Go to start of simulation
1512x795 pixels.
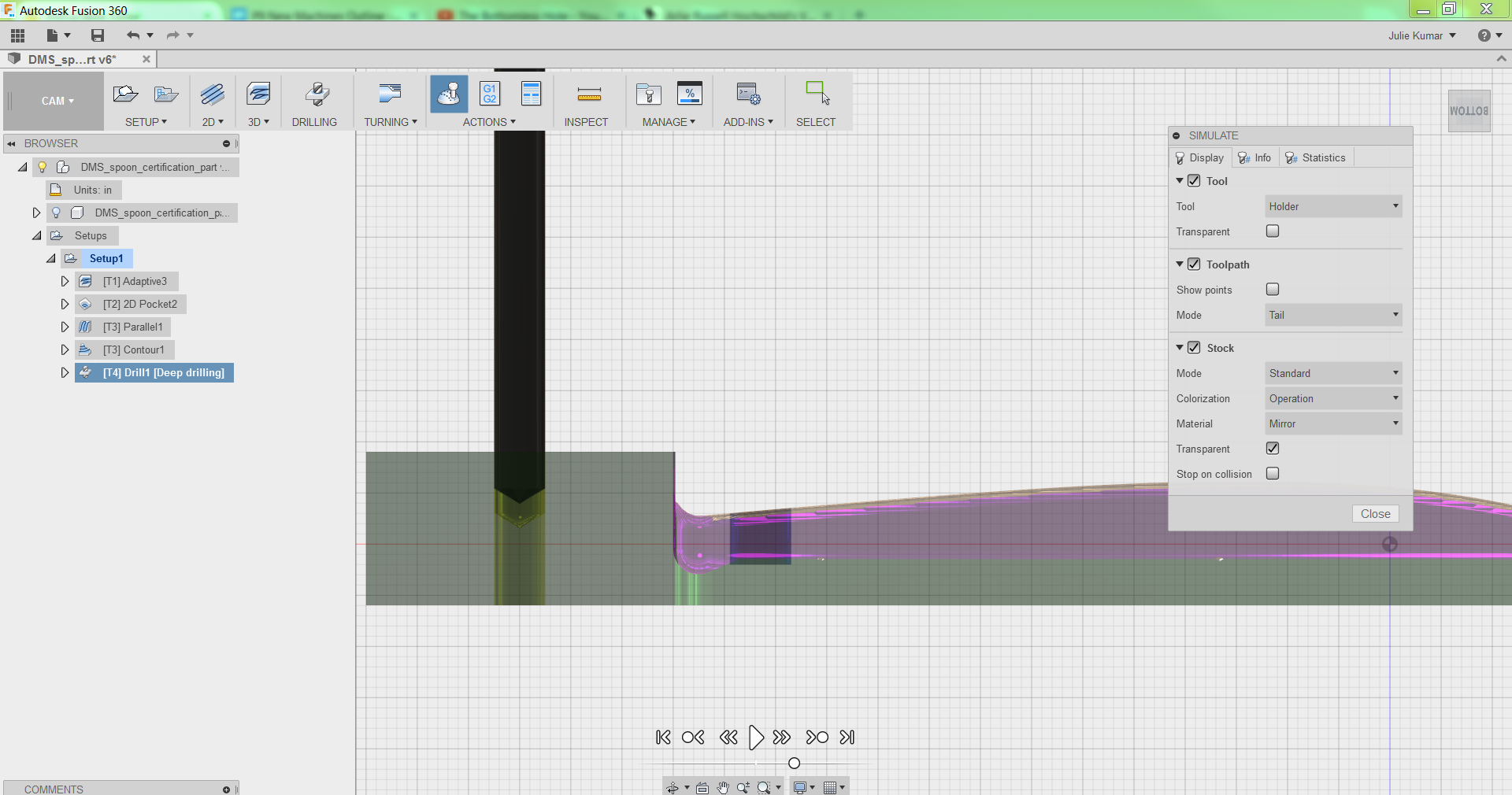(x=663, y=738)
